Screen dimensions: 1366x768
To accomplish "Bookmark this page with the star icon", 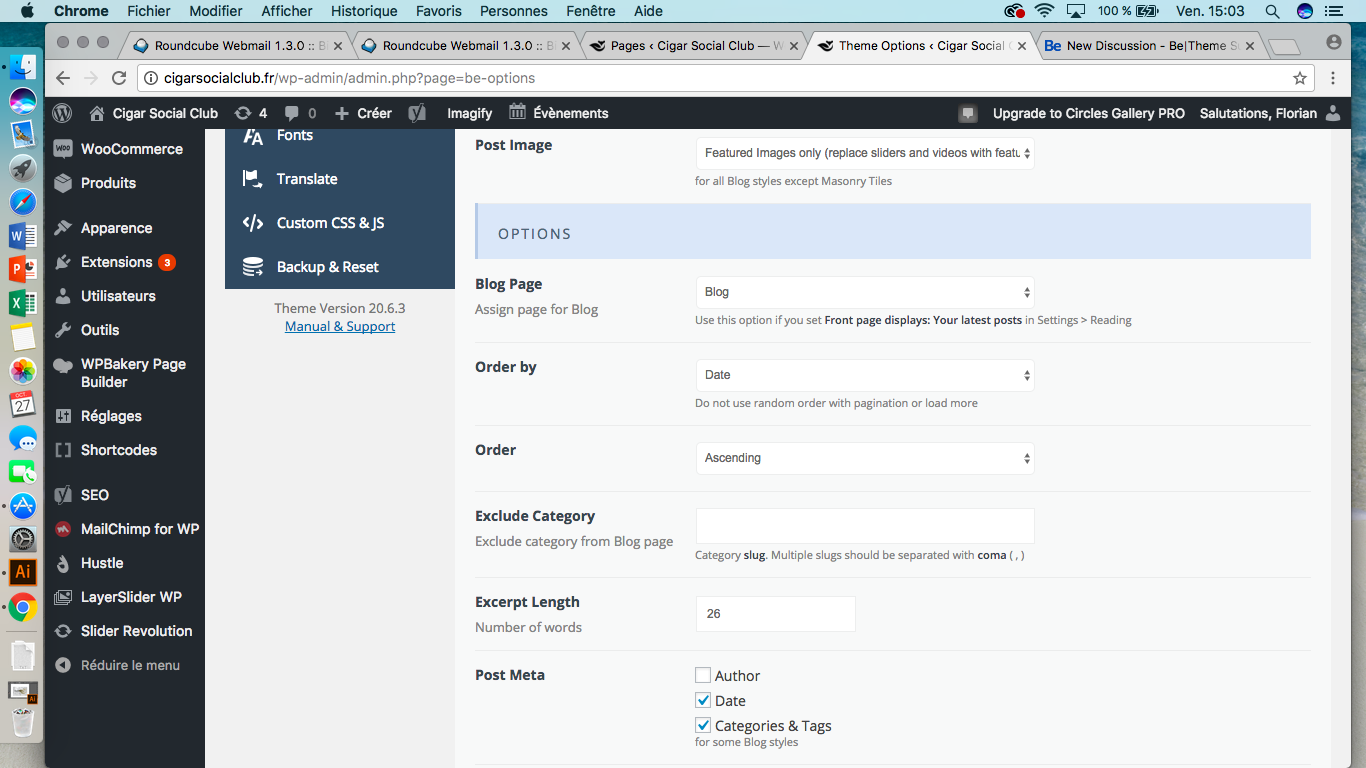I will [1300, 78].
